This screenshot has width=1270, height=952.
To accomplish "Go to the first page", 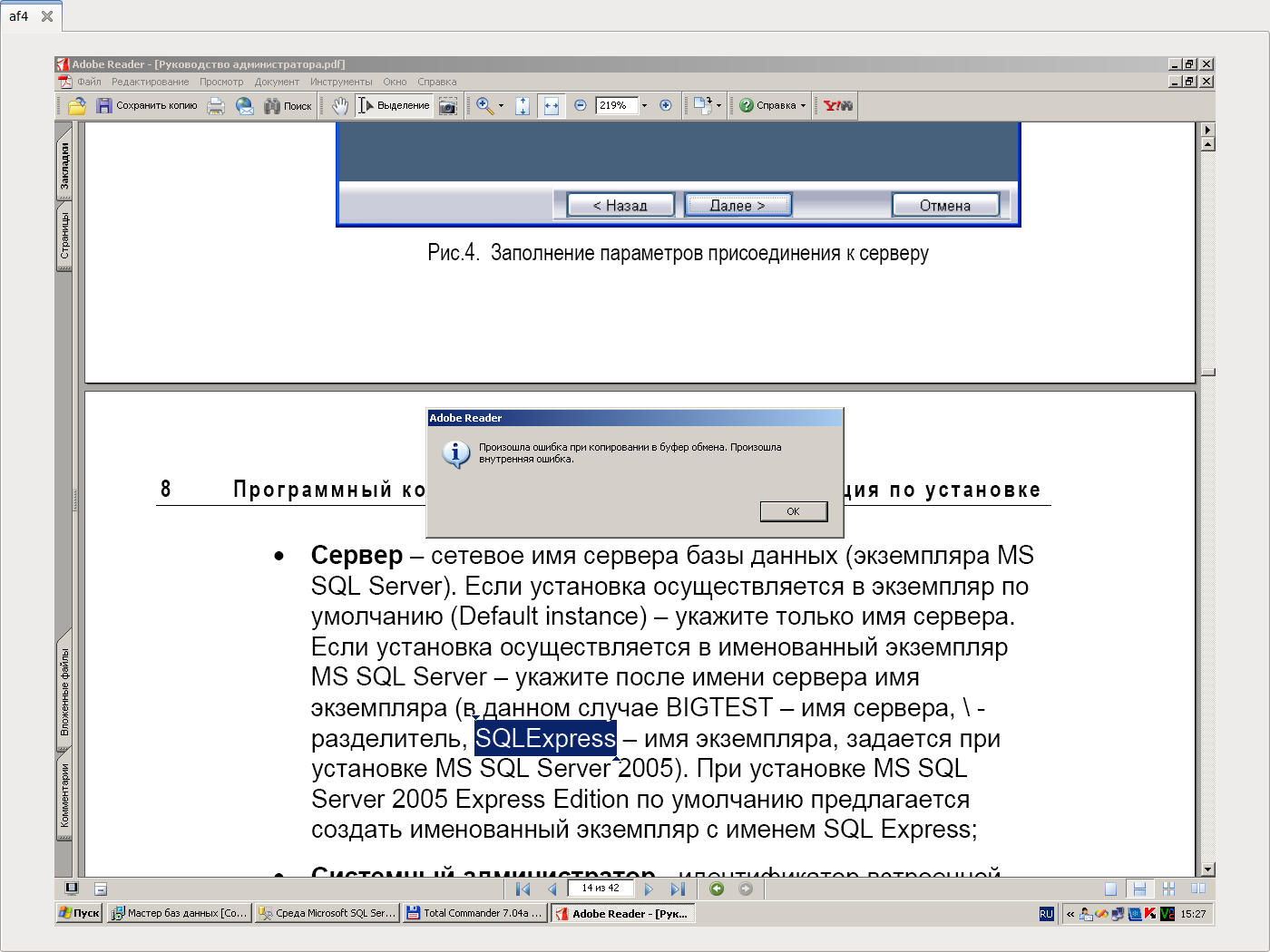I will [x=523, y=889].
